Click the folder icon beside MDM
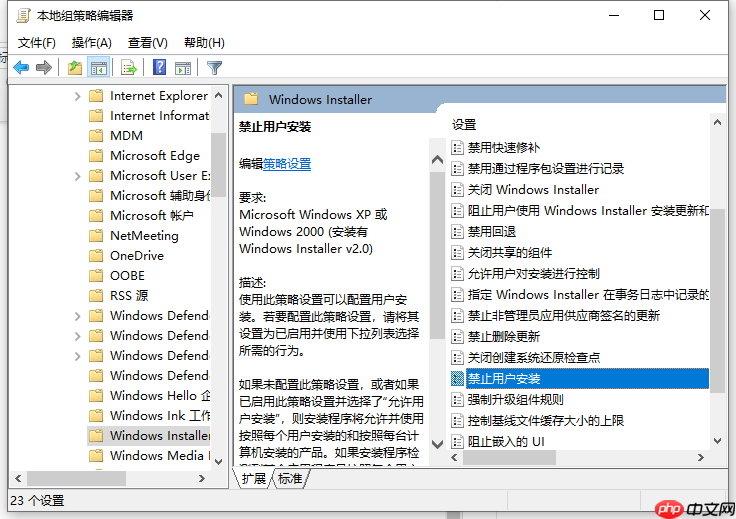The image size is (736, 519). [96, 136]
